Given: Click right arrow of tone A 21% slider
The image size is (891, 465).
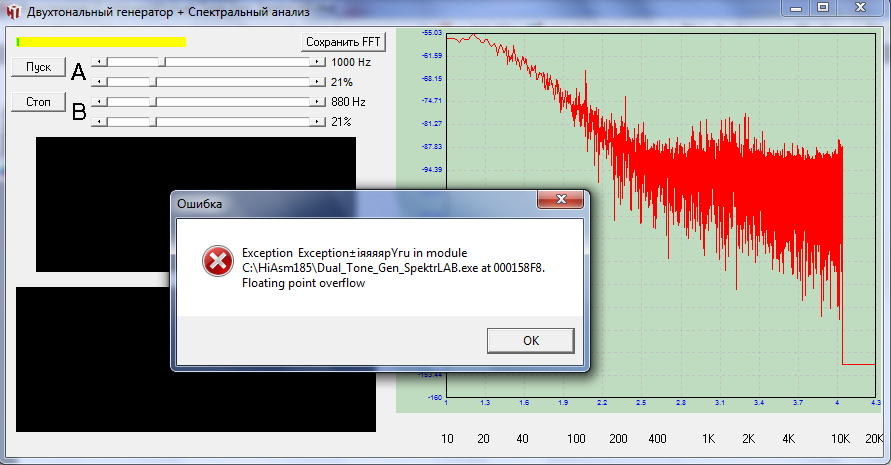Looking at the screenshot, I should (x=318, y=82).
